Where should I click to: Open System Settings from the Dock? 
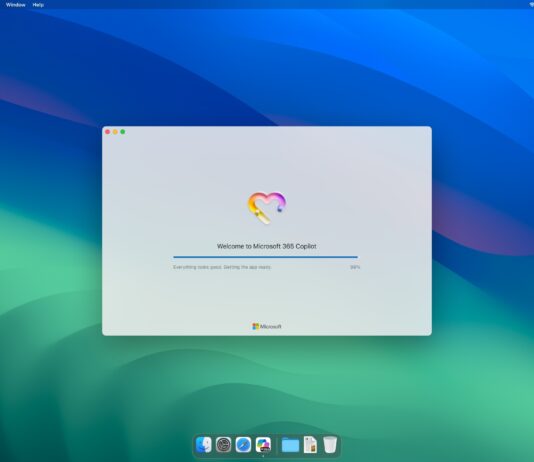pyautogui.click(x=223, y=445)
